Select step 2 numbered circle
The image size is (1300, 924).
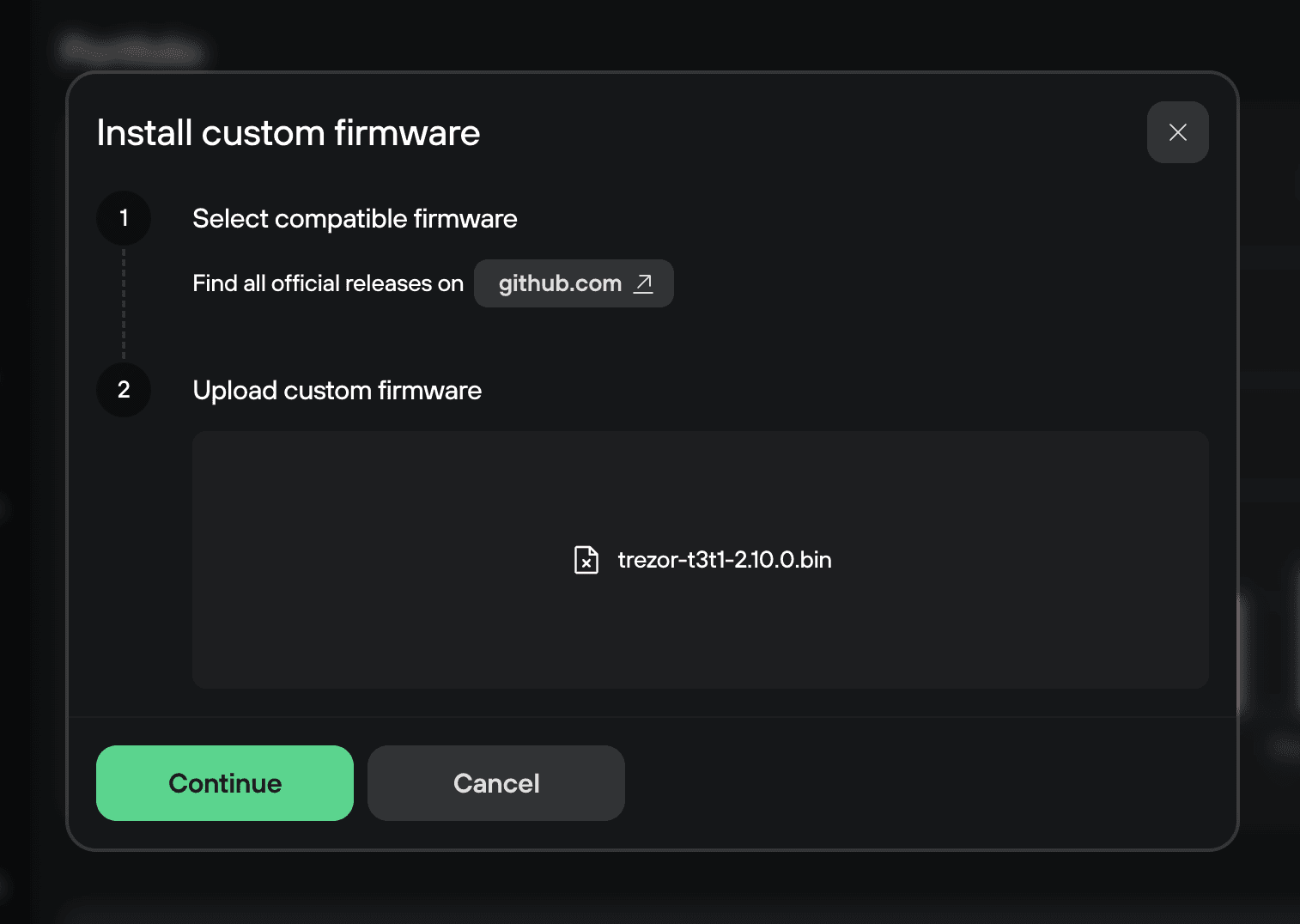click(123, 389)
